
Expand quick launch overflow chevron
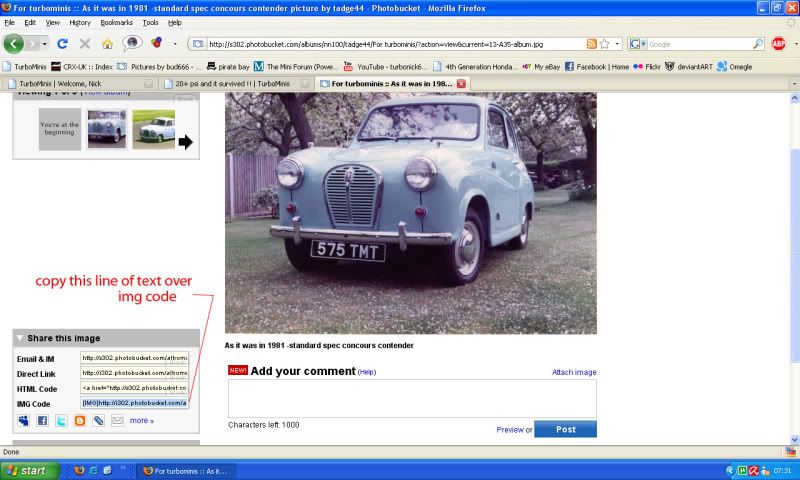tap(123, 467)
